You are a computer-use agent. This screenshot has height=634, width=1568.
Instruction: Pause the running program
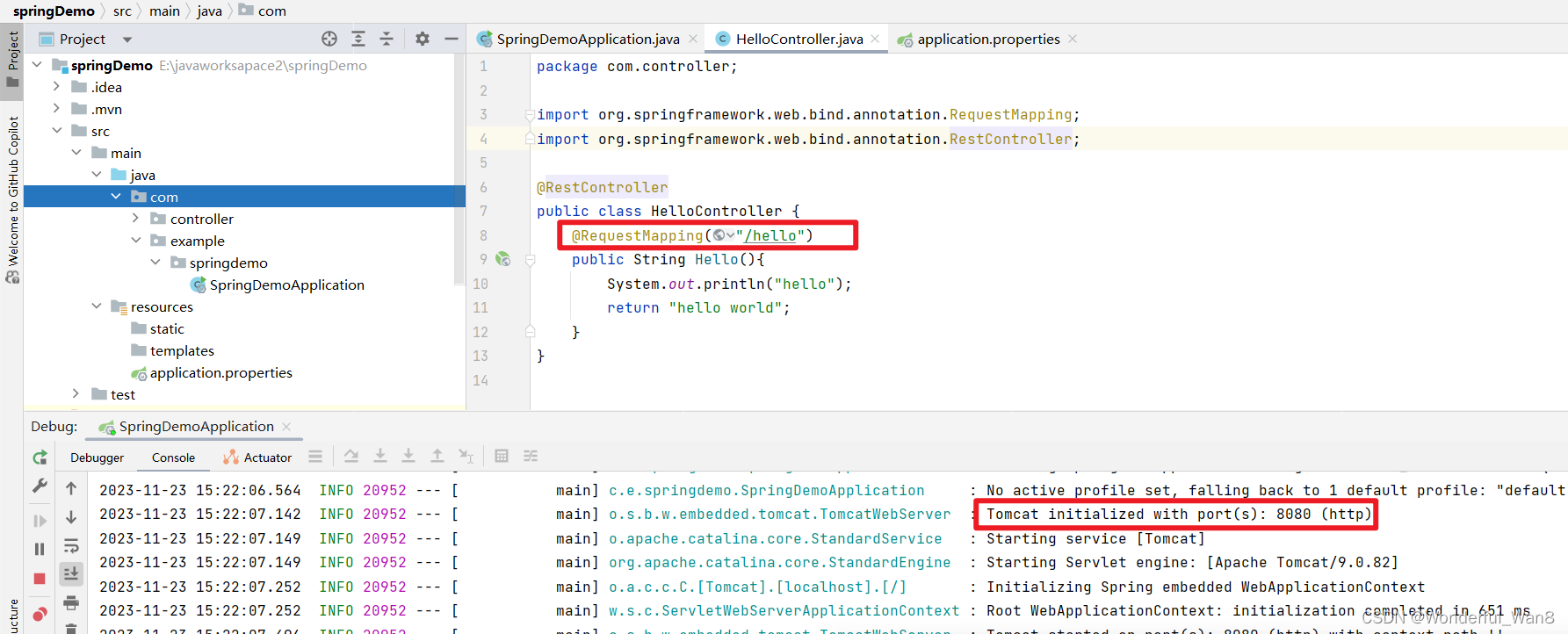(40, 549)
